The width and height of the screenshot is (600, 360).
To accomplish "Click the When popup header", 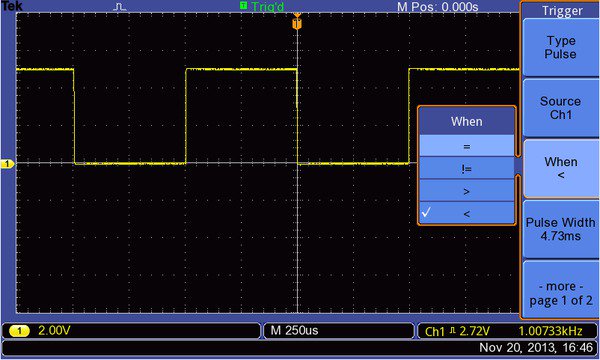I will click(x=466, y=121).
